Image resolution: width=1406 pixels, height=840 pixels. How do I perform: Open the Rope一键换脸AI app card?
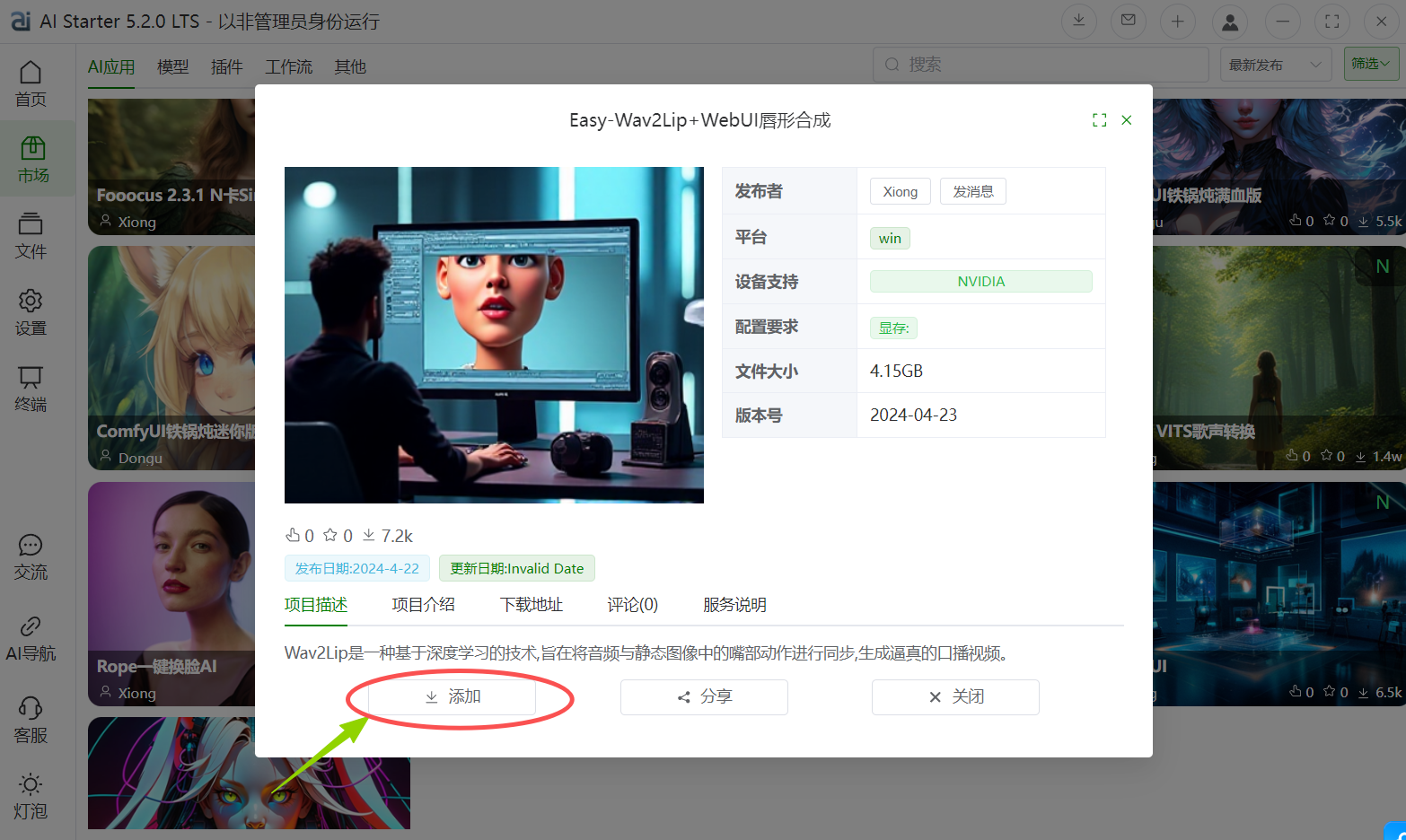point(171,594)
